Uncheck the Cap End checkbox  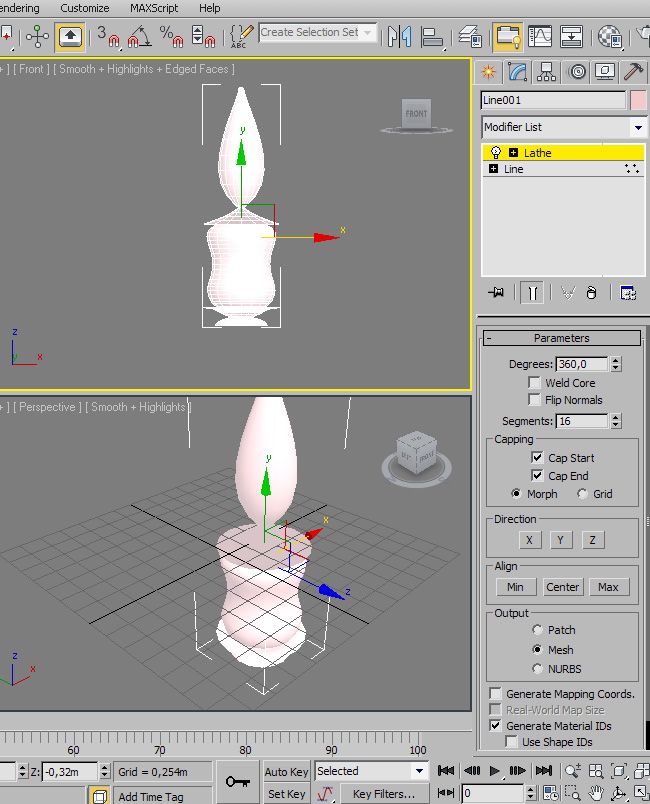tap(537, 476)
